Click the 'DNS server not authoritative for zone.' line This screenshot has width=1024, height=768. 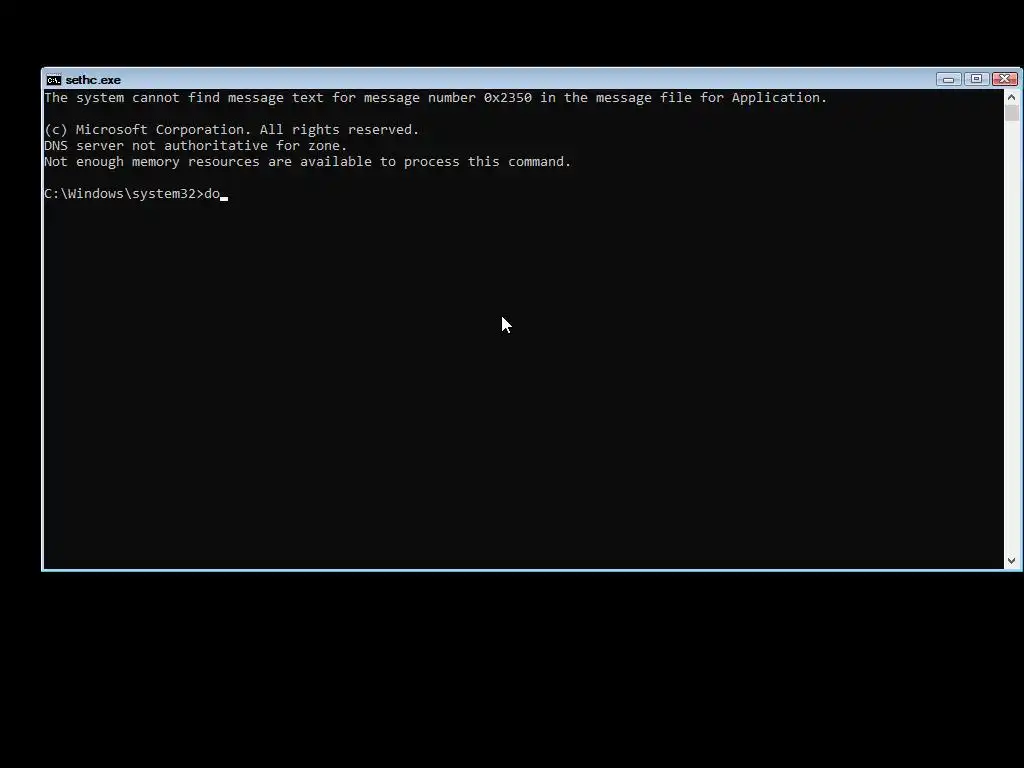[x=195, y=146]
